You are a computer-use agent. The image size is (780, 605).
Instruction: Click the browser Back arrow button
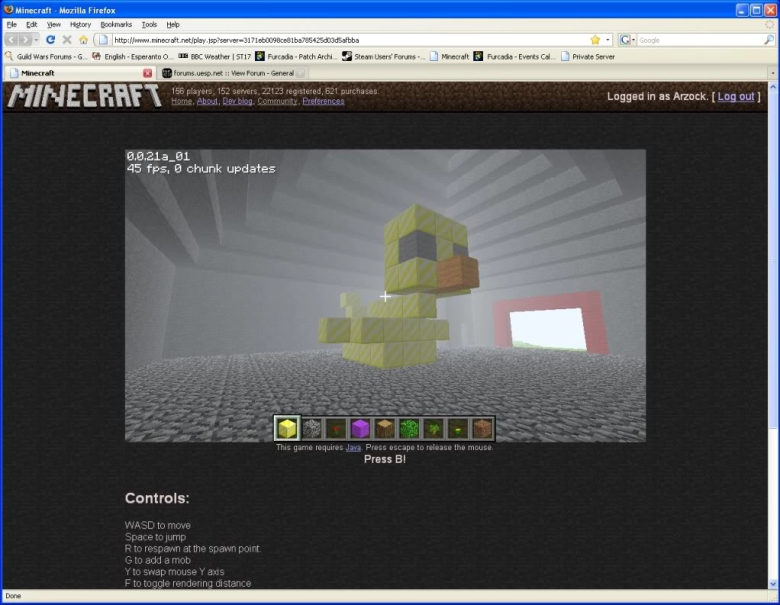click(12, 40)
